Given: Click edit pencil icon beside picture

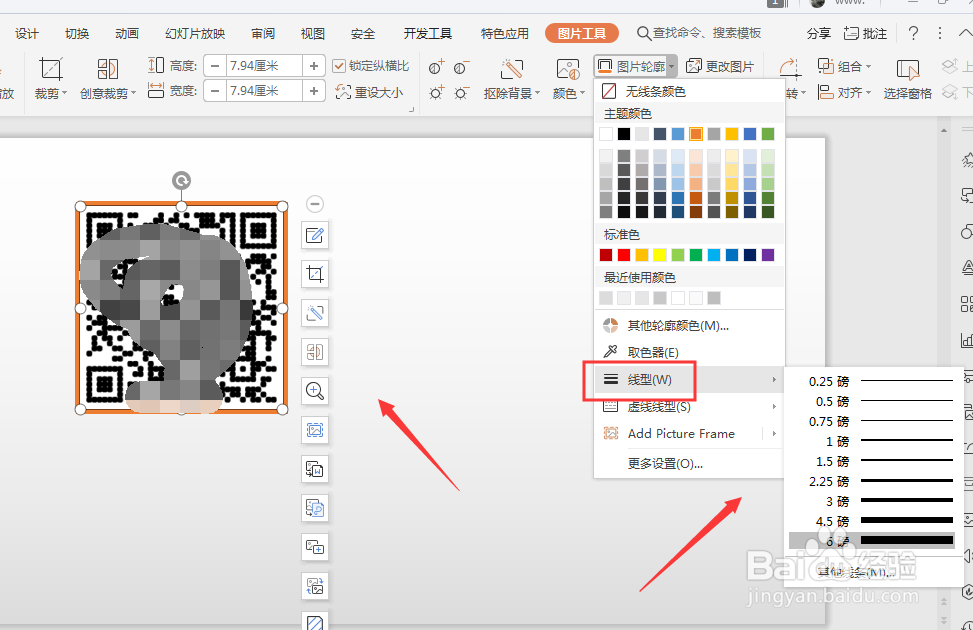Looking at the screenshot, I should (x=315, y=235).
